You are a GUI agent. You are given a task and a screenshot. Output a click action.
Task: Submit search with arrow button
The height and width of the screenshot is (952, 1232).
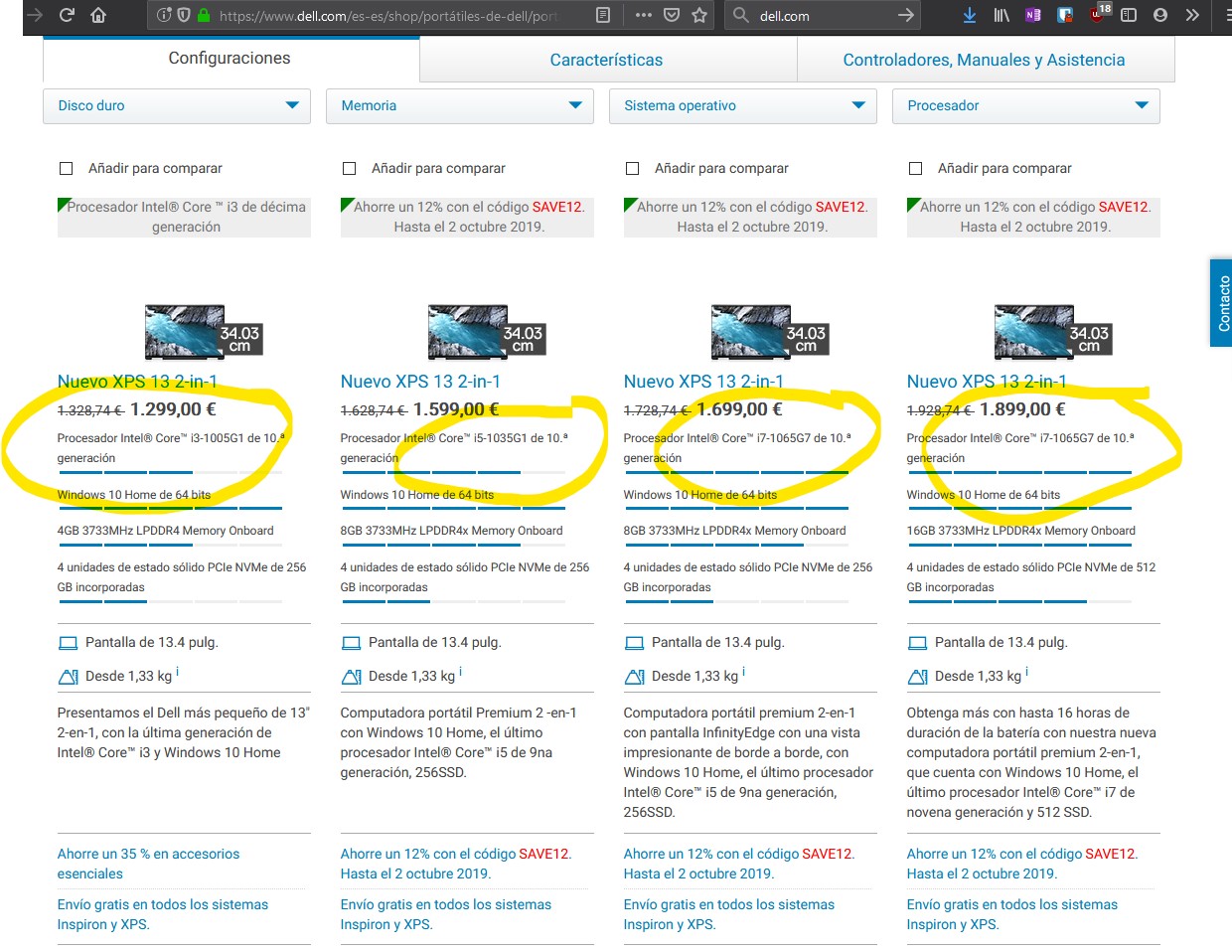[x=905, y=15]
